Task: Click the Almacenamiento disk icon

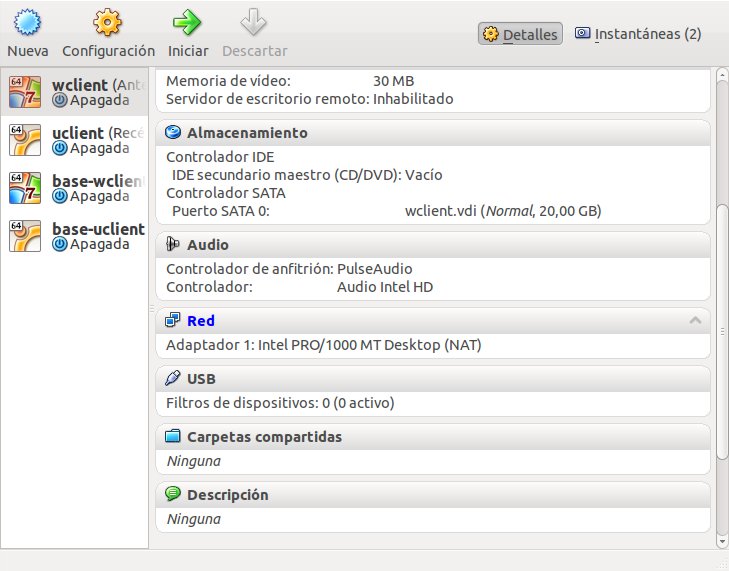Action: pos(173,133)
